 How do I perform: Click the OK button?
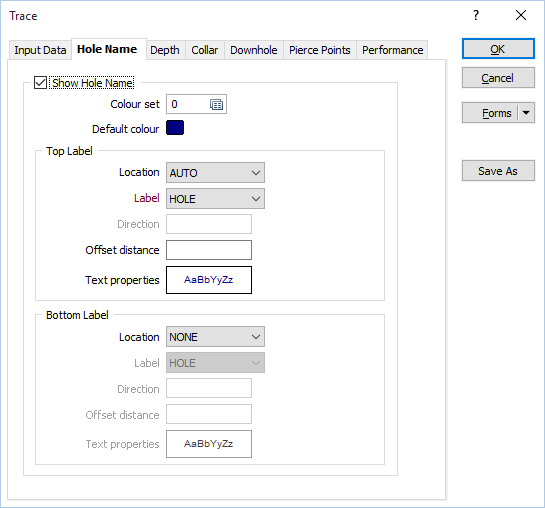point(498,49)
